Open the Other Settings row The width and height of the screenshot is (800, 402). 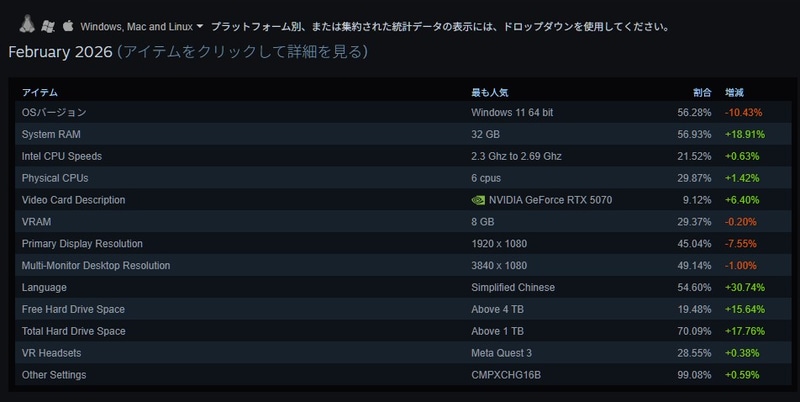[x=54, y=375]
